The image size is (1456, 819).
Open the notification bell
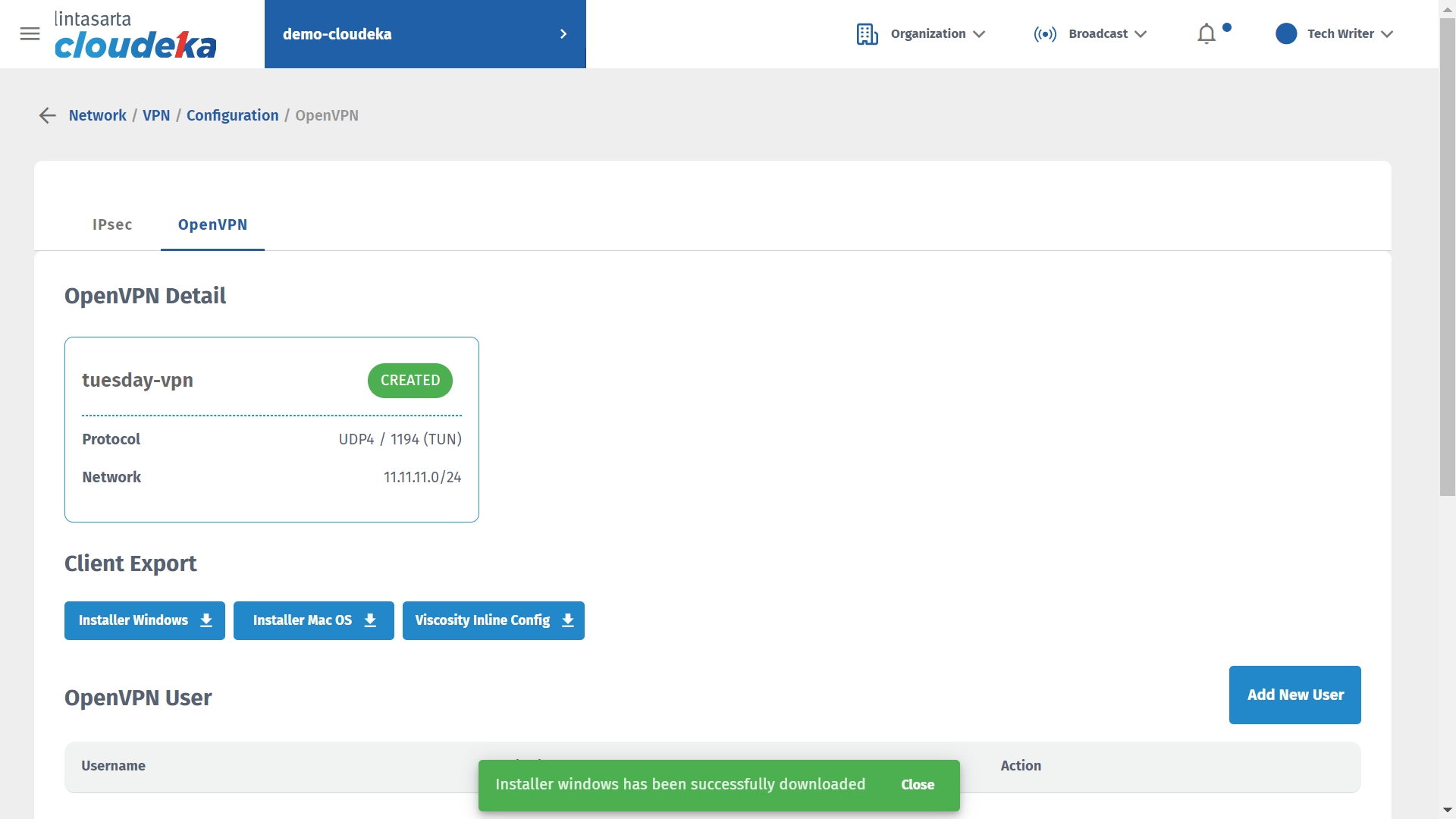(1206, 34)
